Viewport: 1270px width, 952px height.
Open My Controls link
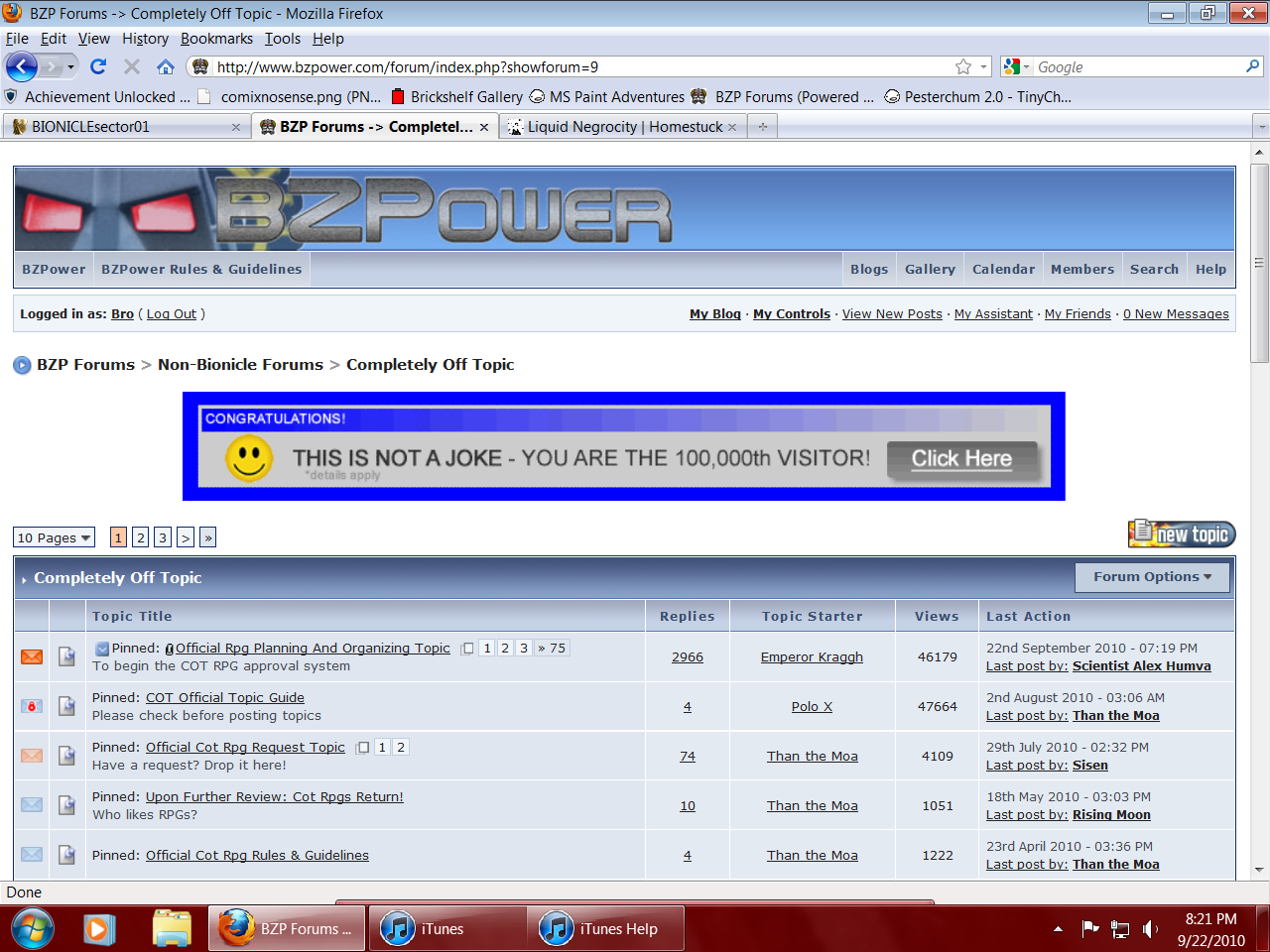[x=792, y=313]
